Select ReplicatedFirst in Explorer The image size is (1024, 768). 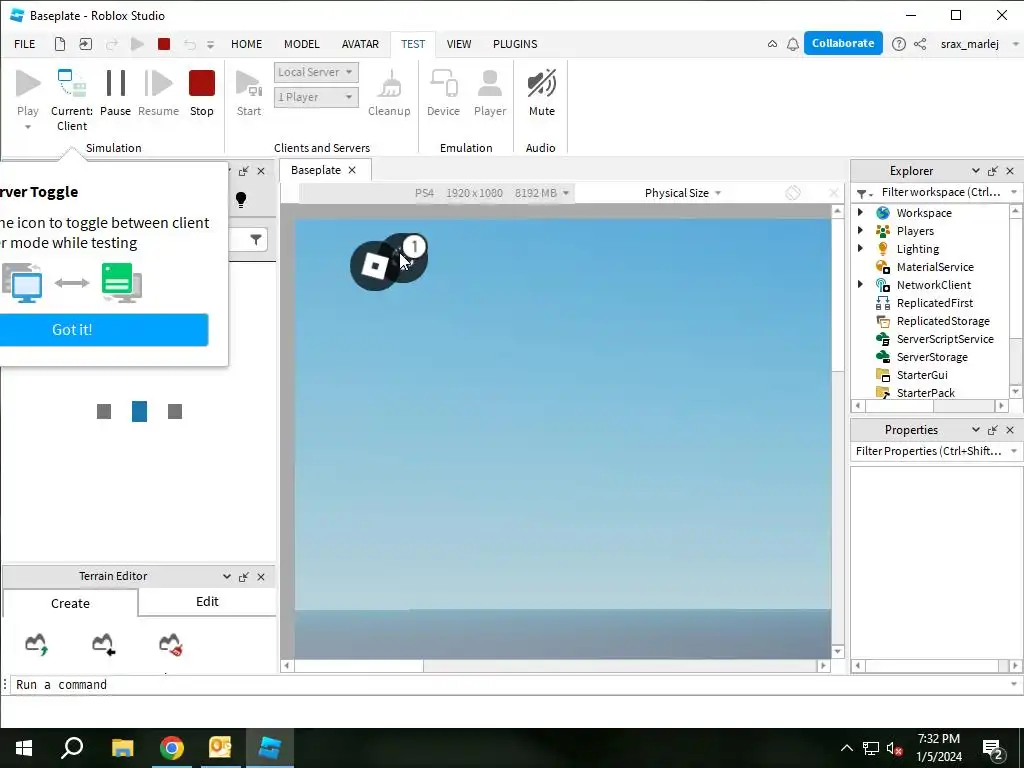pos(935,303)
